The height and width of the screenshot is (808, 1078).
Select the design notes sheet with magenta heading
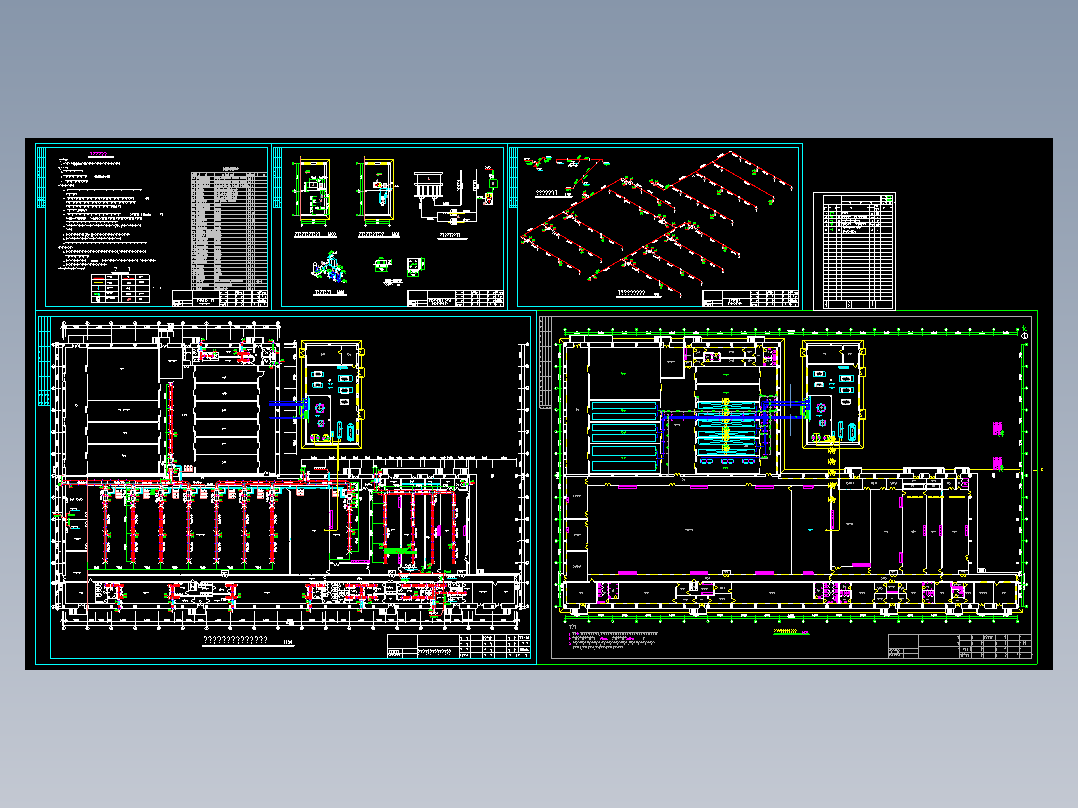(152, 227)
